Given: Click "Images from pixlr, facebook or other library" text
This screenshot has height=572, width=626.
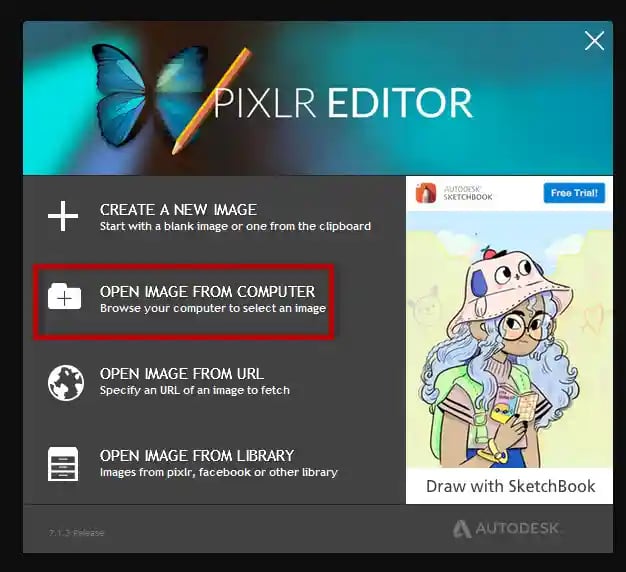Looking at the screenshot, I should (219, 472).
